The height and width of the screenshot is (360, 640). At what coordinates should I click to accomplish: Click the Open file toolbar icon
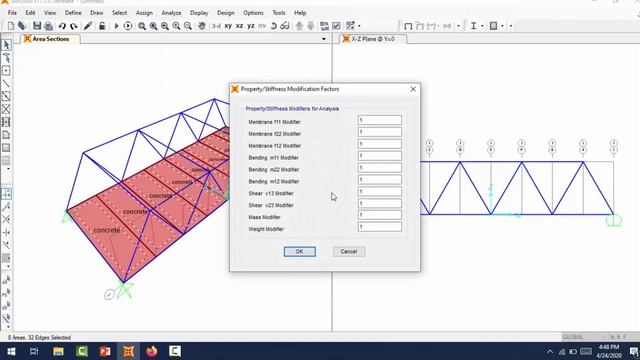click(22, 26)
